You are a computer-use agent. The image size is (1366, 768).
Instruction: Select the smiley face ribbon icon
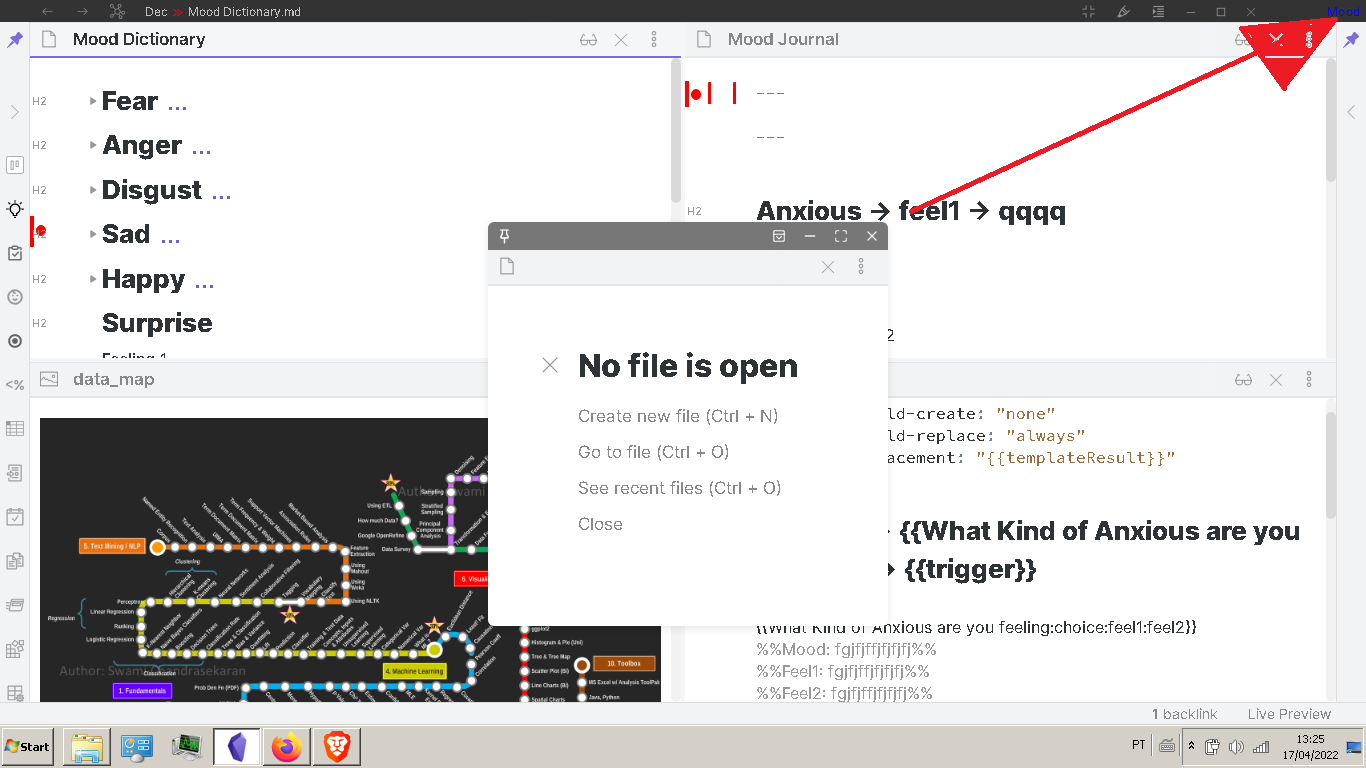coord(14,297)
